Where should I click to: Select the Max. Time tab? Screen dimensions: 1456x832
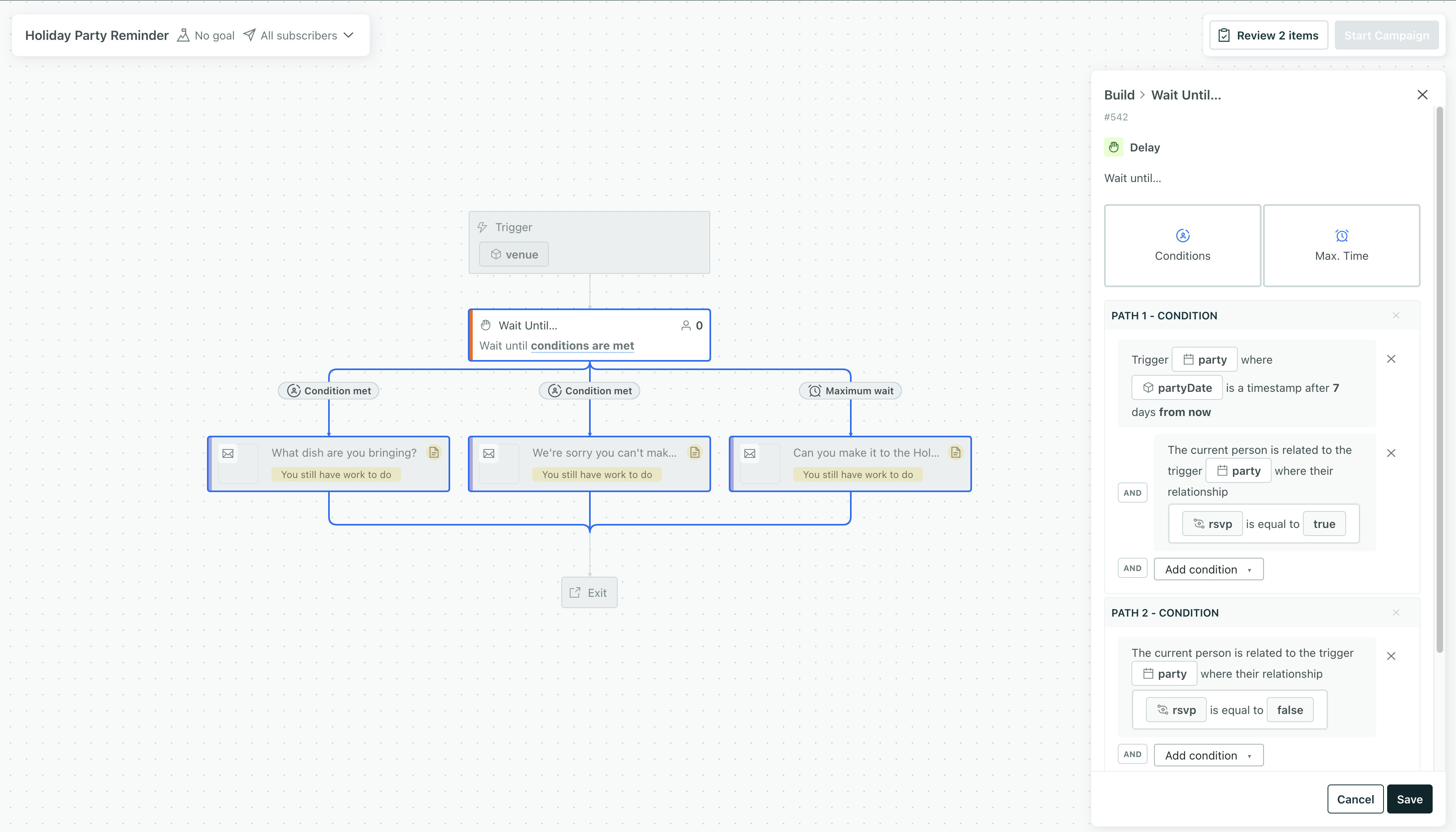pos(1340,245)
